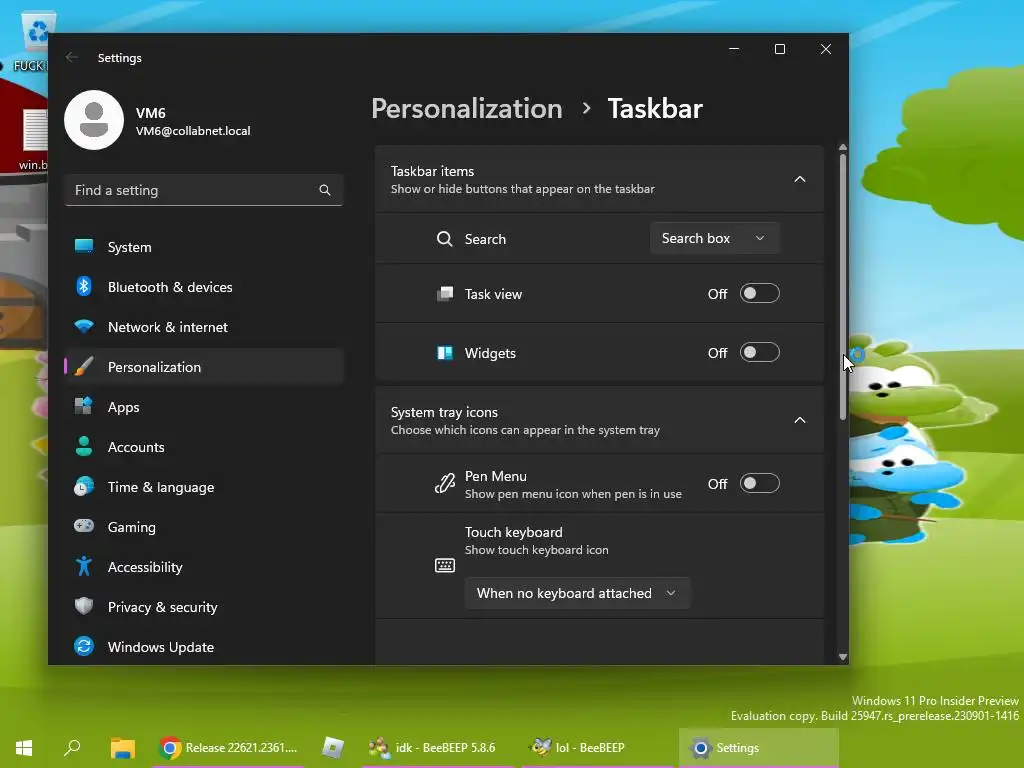Click the scrollbar down arrow
This screenshot has width=1024, height=768.
(x=842, y=657)
